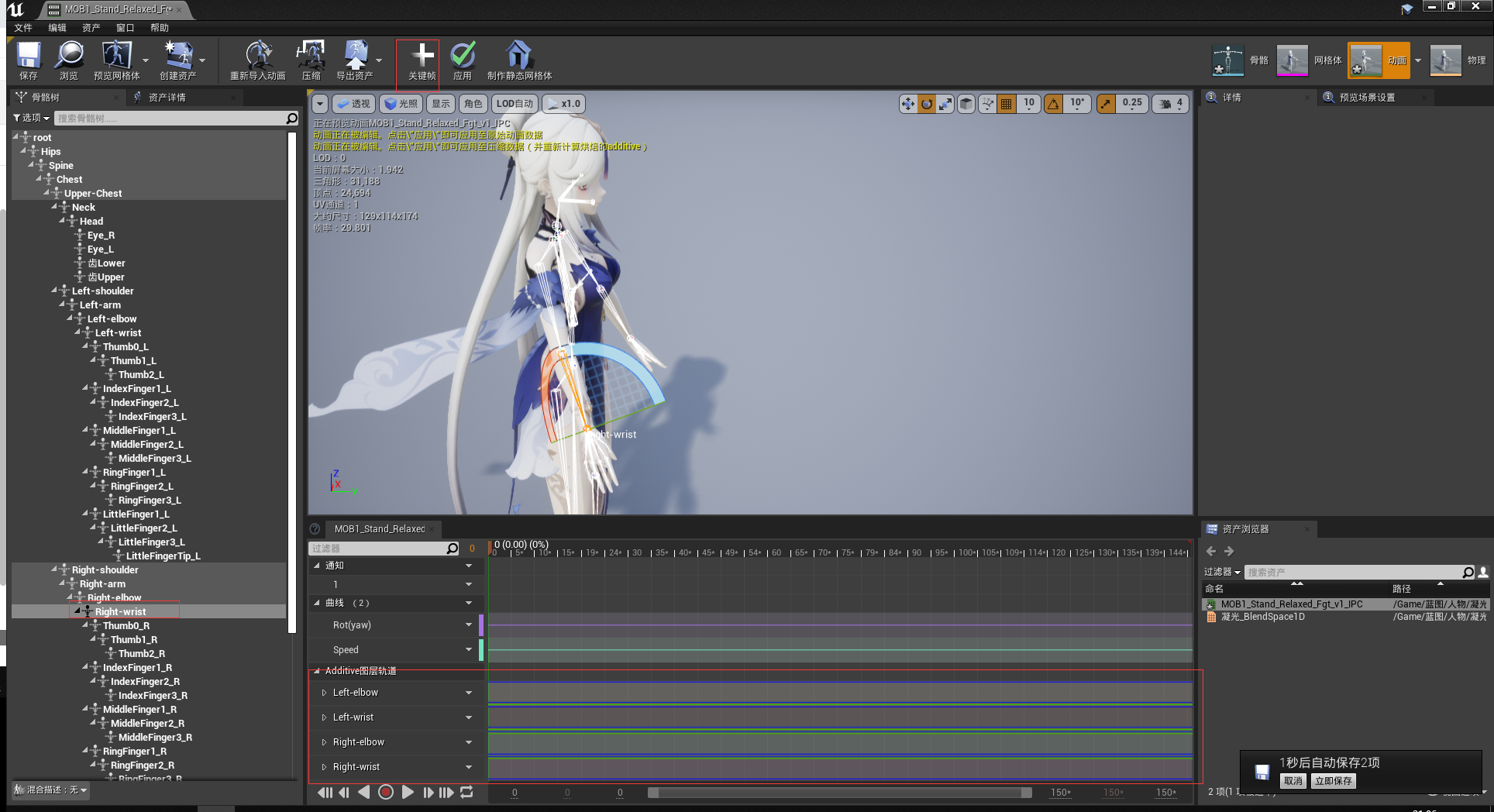This screenshot has width=1494, height=812.
Task: Select the scale gizmo tool in viewport
Action: (945, 104)
